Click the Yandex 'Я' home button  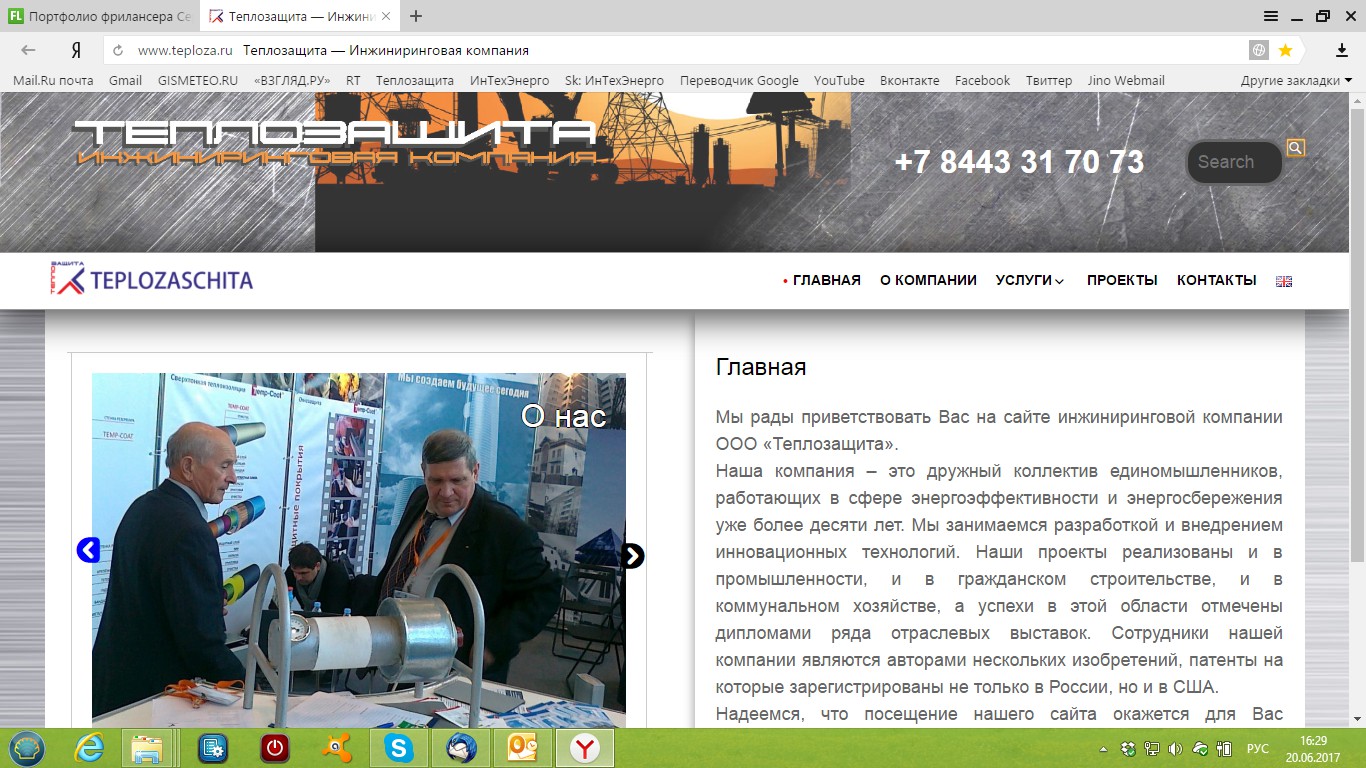click(76, 50)
